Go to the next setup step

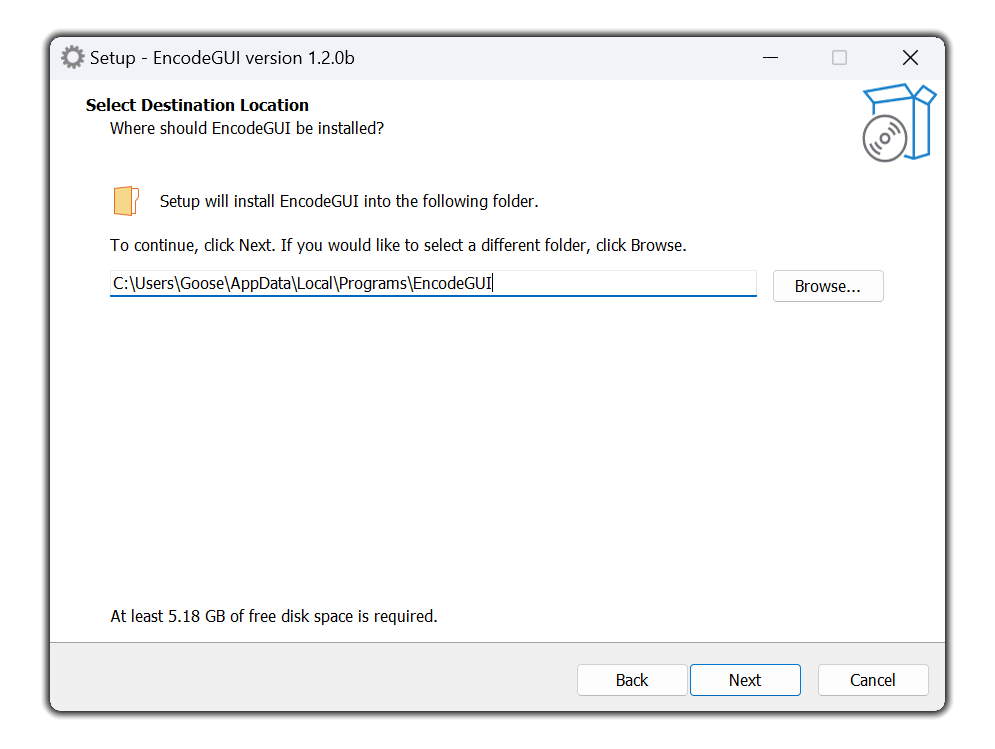click(745, 680)
